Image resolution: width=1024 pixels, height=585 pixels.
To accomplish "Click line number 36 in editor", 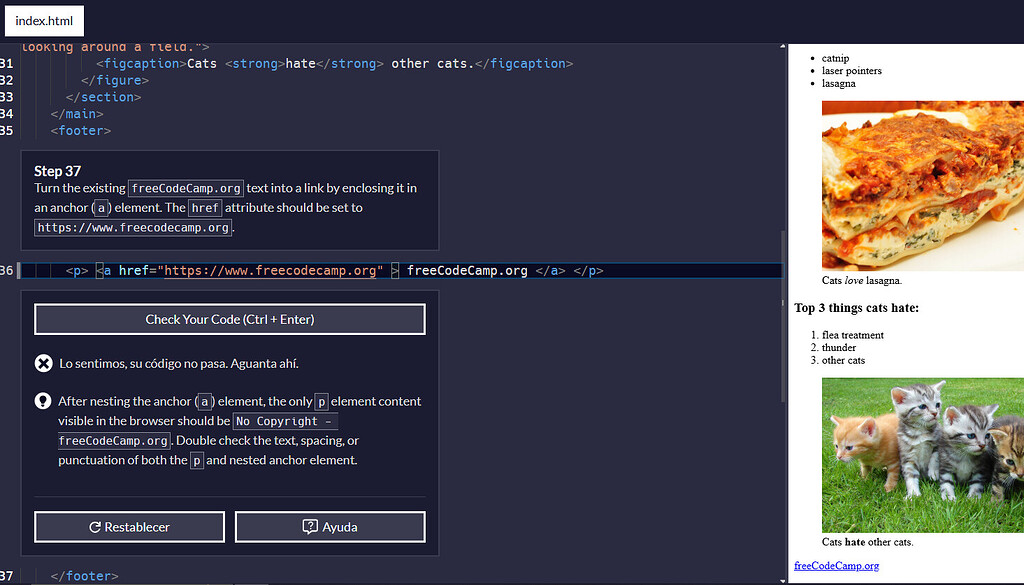I will coord(7,269).
